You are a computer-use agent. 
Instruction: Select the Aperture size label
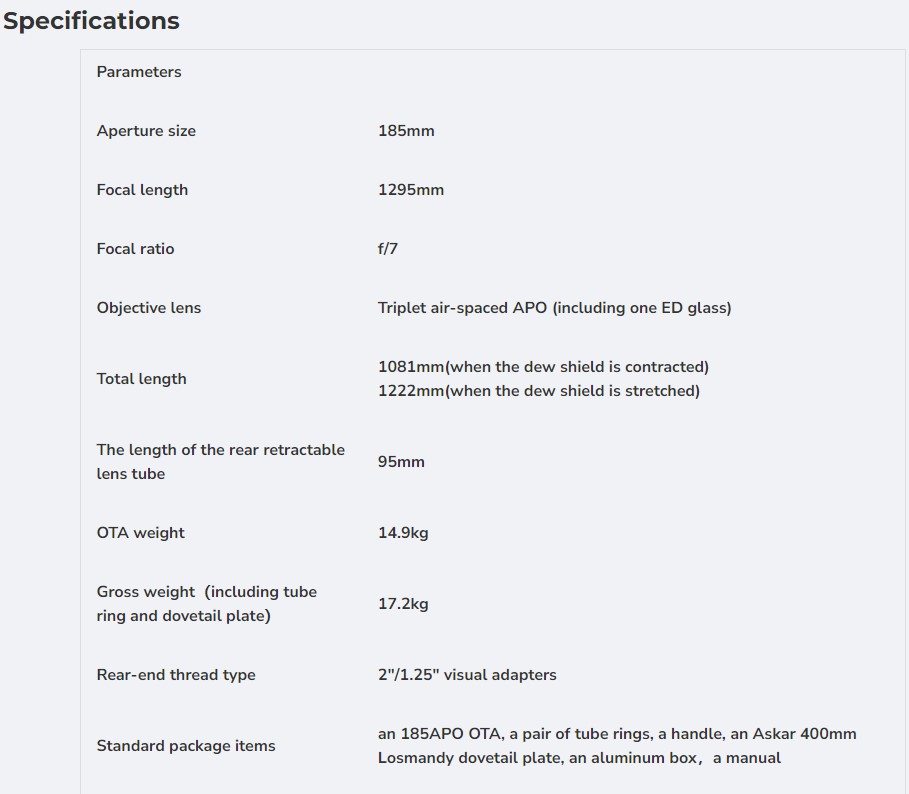click(146, 131)
